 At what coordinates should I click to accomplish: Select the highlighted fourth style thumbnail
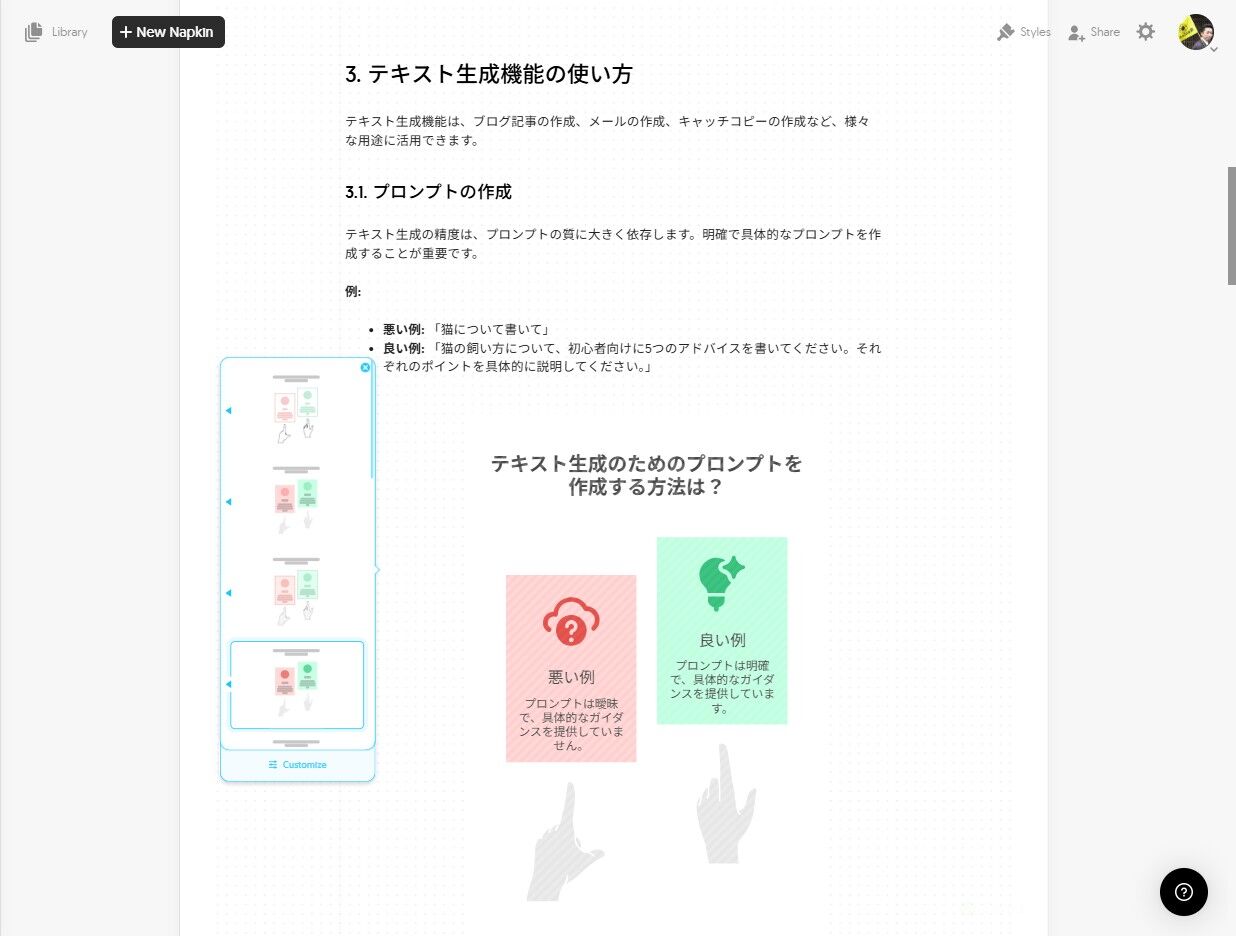297,685
